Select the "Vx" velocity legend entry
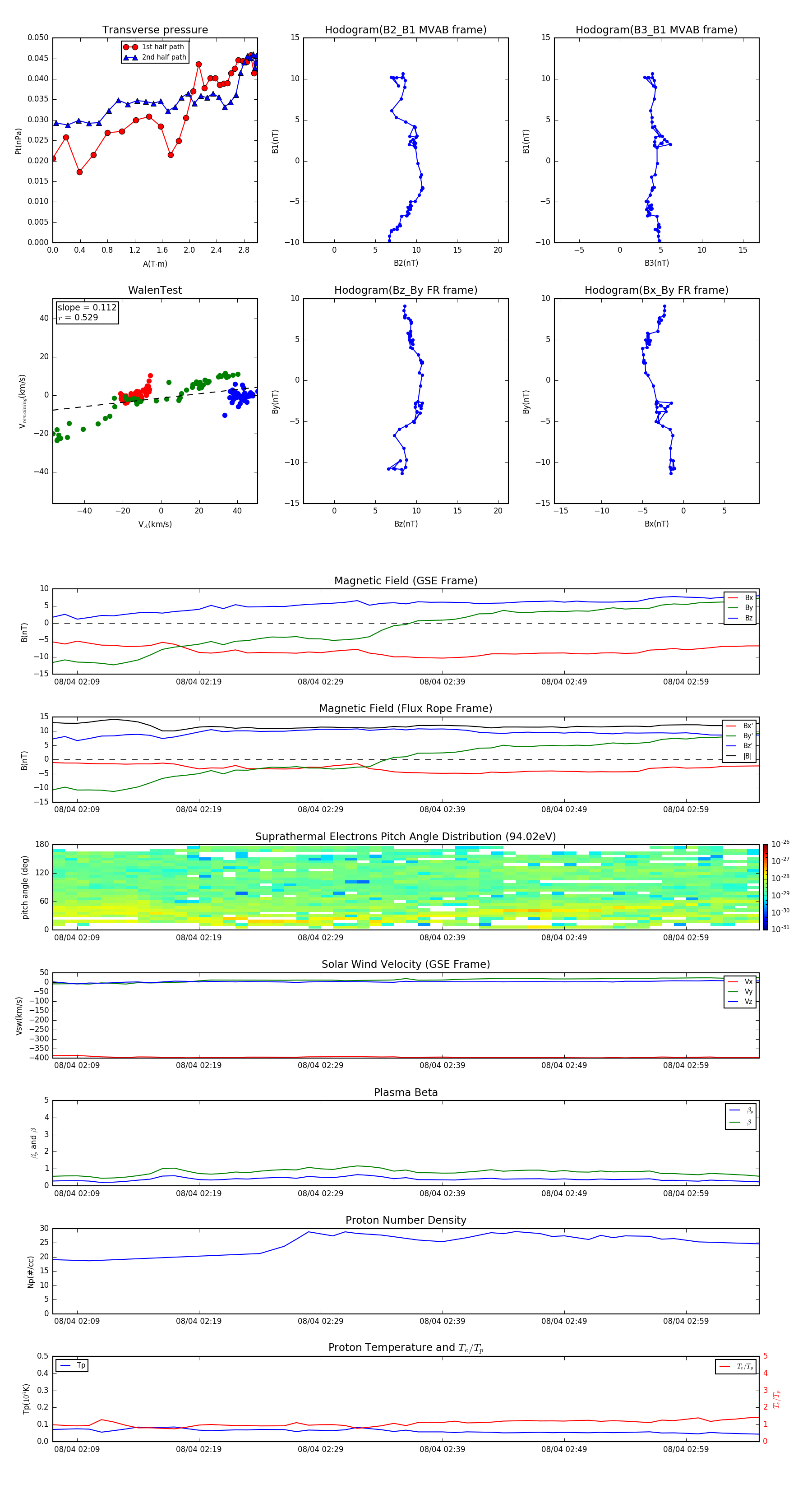Viewport: 812px width, 1489px height. (741, 982)
